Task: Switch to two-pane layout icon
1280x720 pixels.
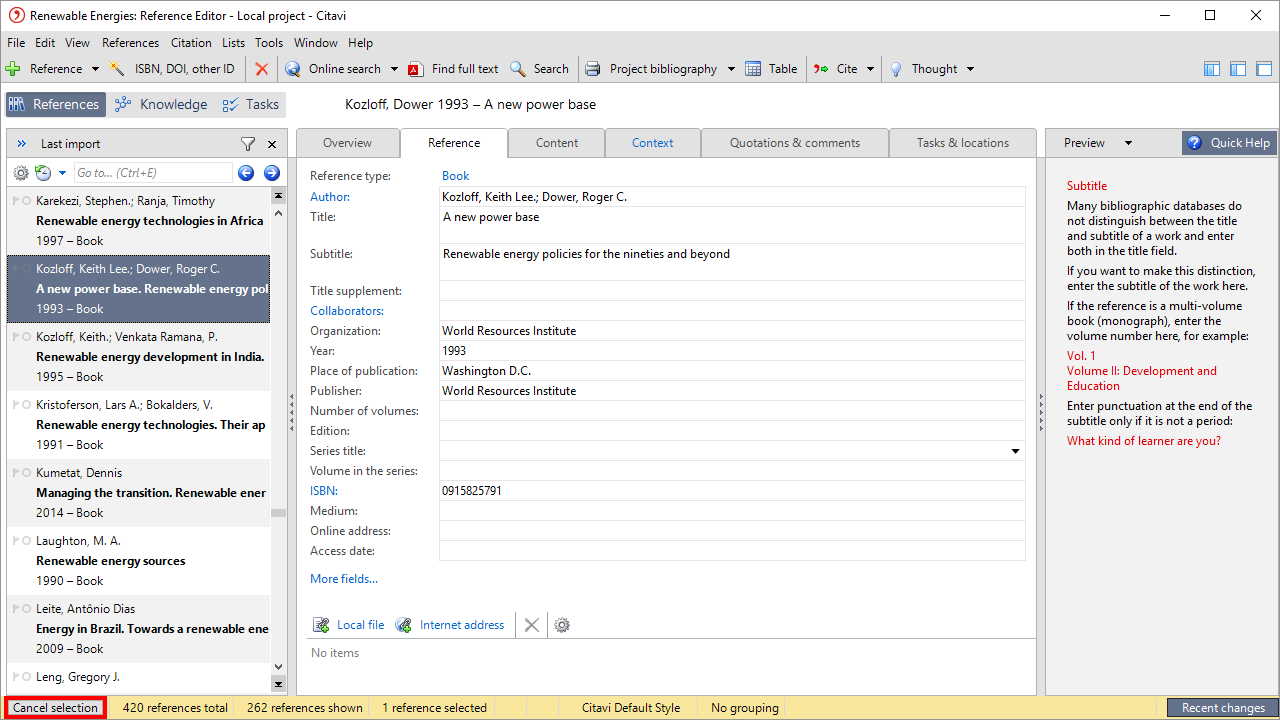Action: pos(1238,69)
